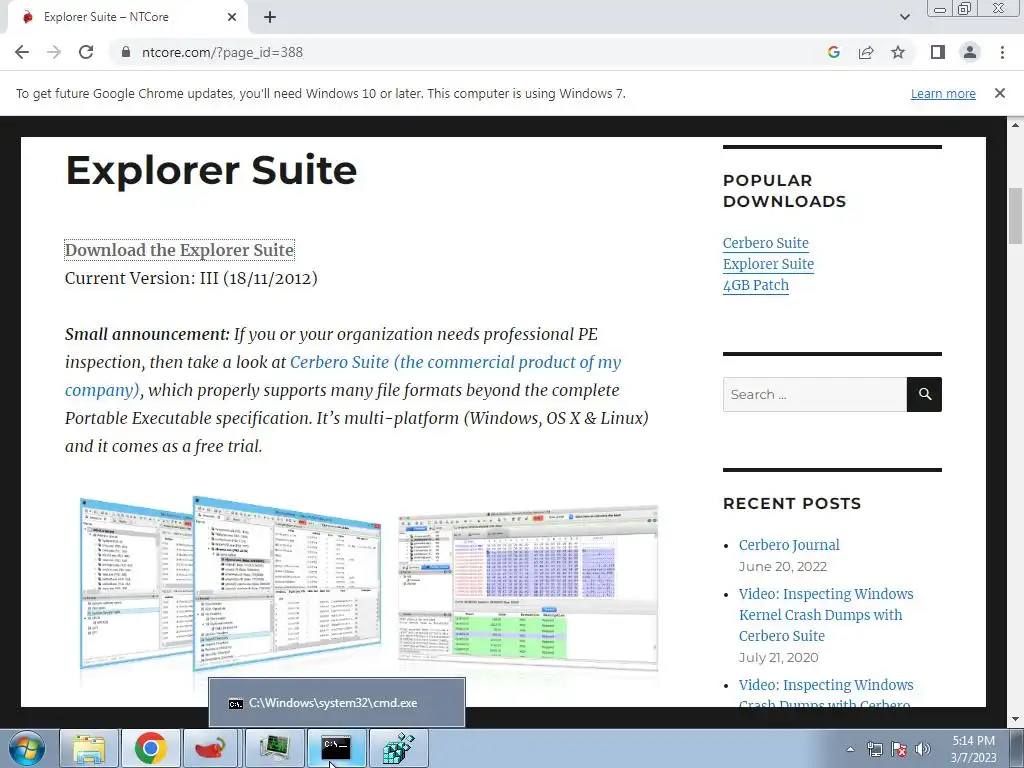
Task: Open Windows Explorer from the taskbar
Action: [89, 748]
